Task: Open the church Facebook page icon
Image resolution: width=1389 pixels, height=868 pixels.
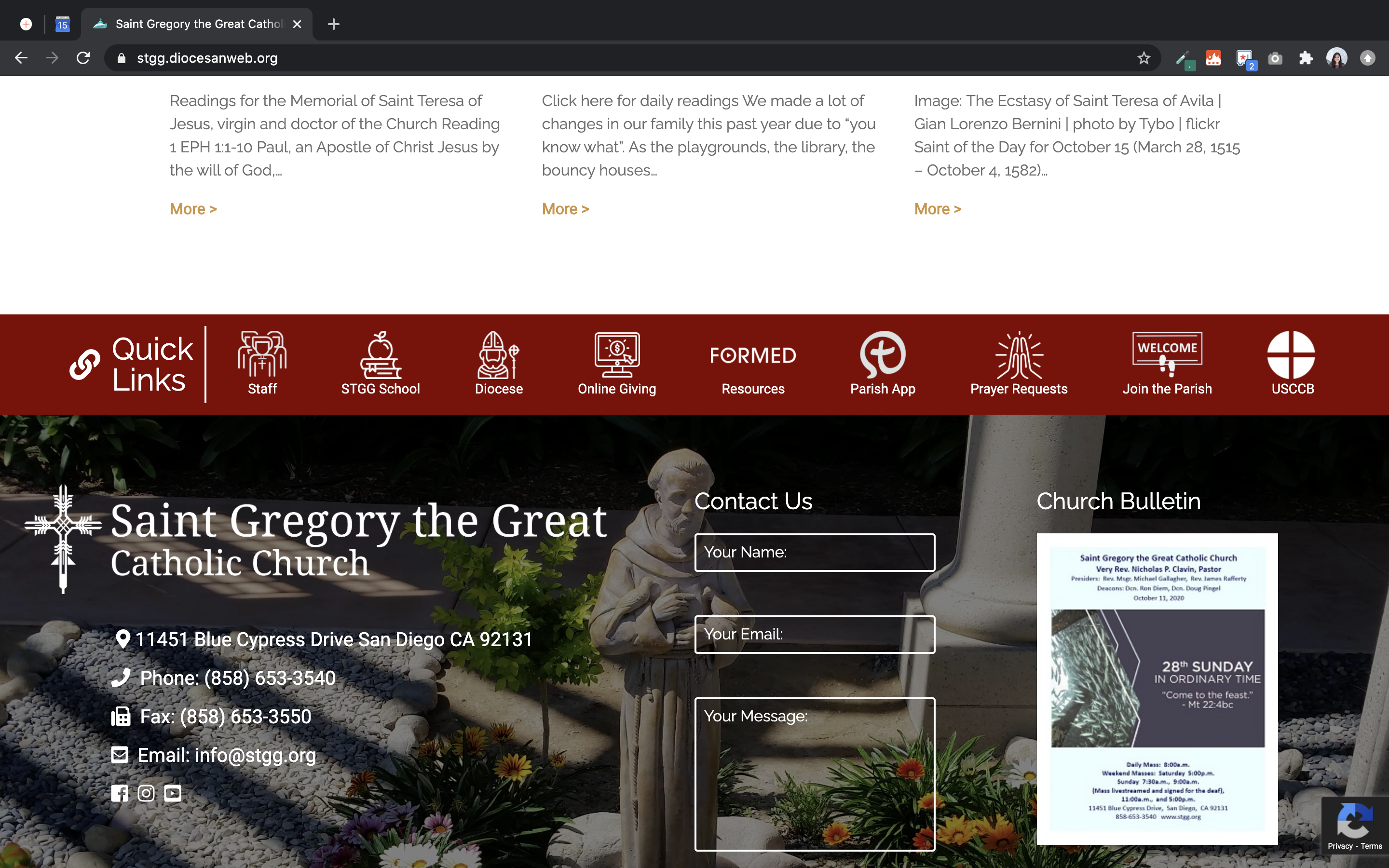Action: point(120,793)
